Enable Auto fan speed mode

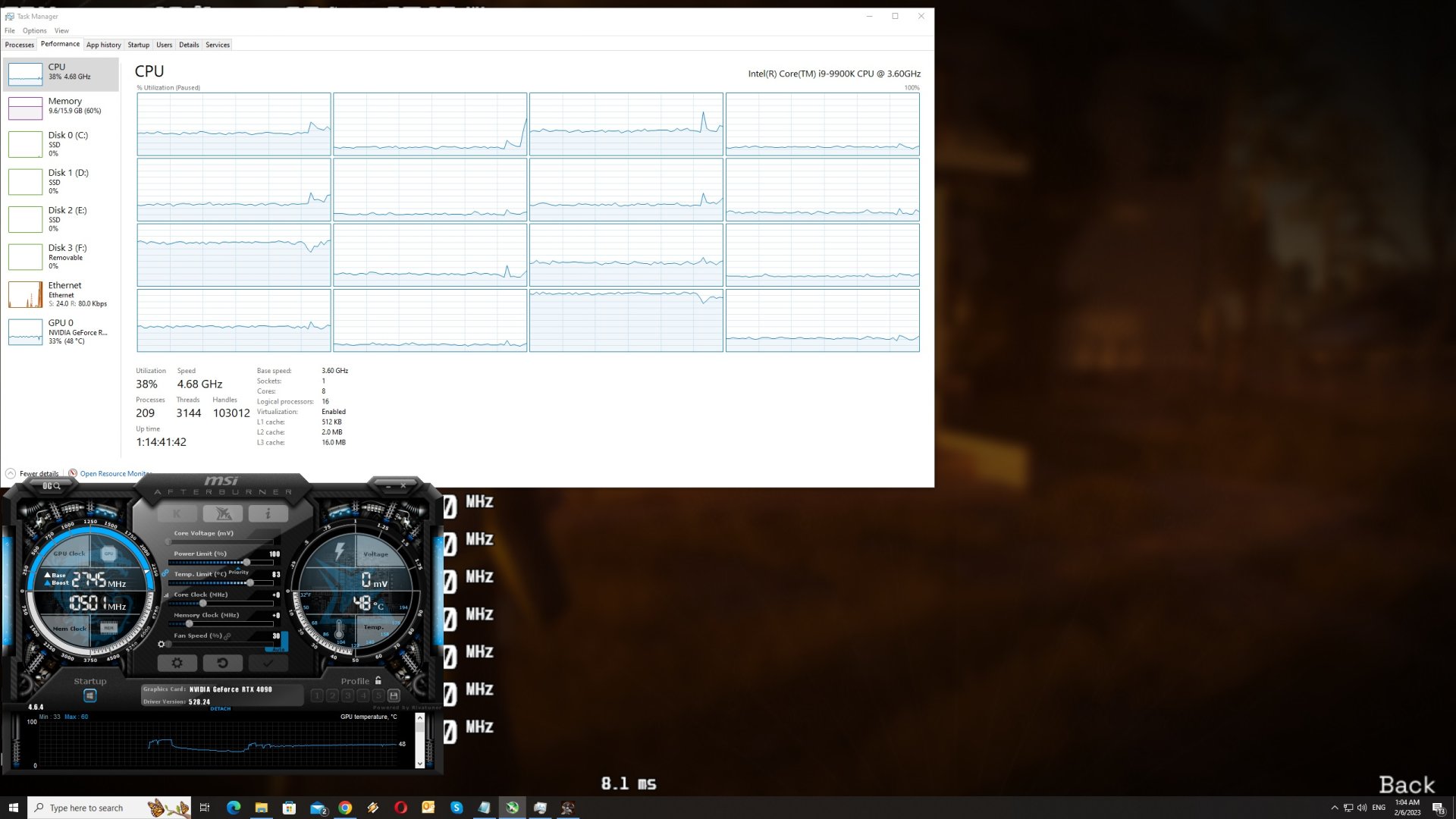point(278,649)
